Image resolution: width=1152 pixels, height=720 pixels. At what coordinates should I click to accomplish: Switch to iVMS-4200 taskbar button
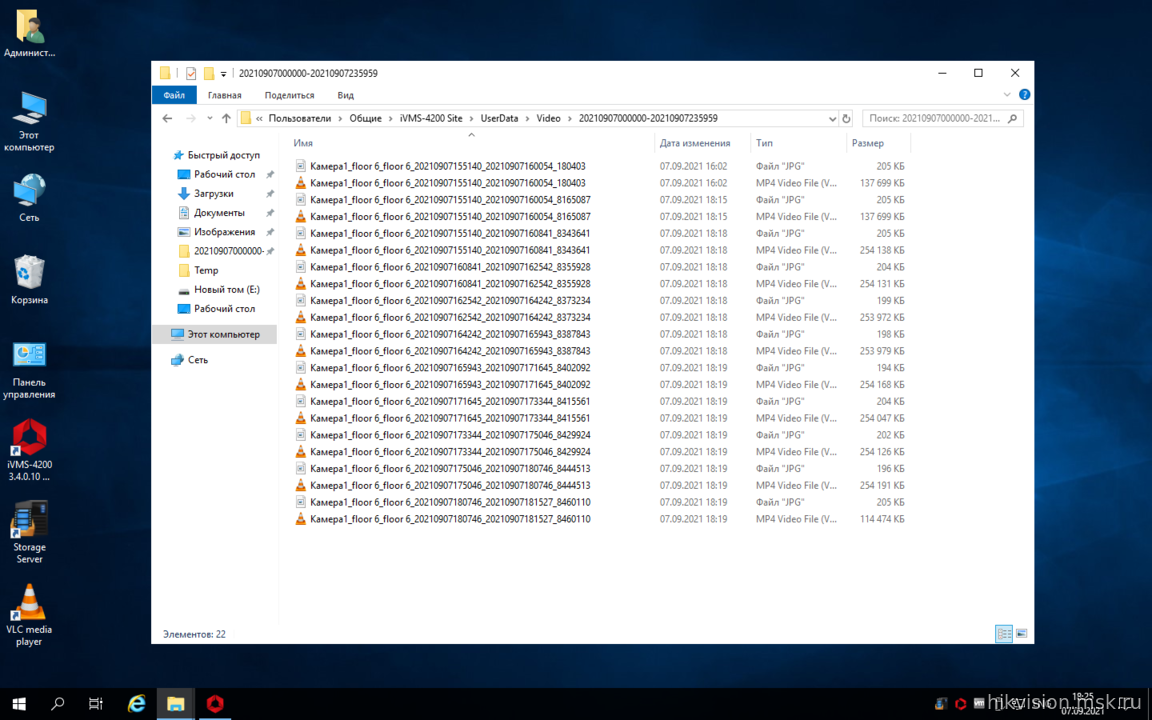click(215, 704)
